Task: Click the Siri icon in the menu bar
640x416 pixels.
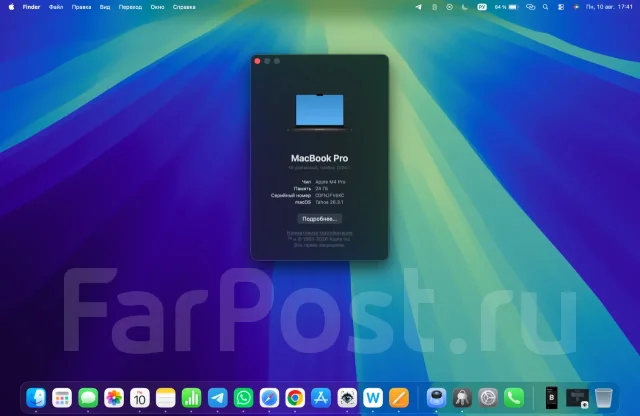Action: (x=576, y=7)
